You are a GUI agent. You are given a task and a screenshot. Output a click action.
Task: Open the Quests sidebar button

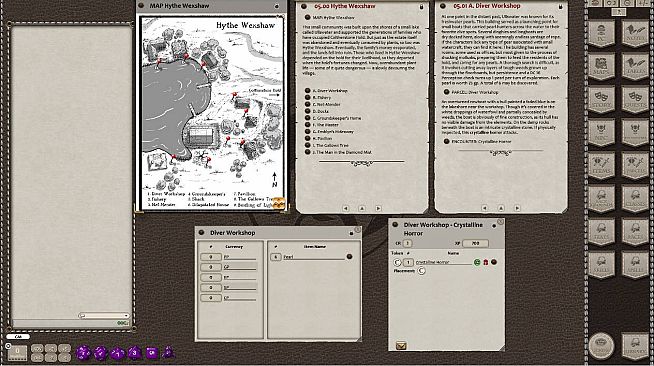635,100
